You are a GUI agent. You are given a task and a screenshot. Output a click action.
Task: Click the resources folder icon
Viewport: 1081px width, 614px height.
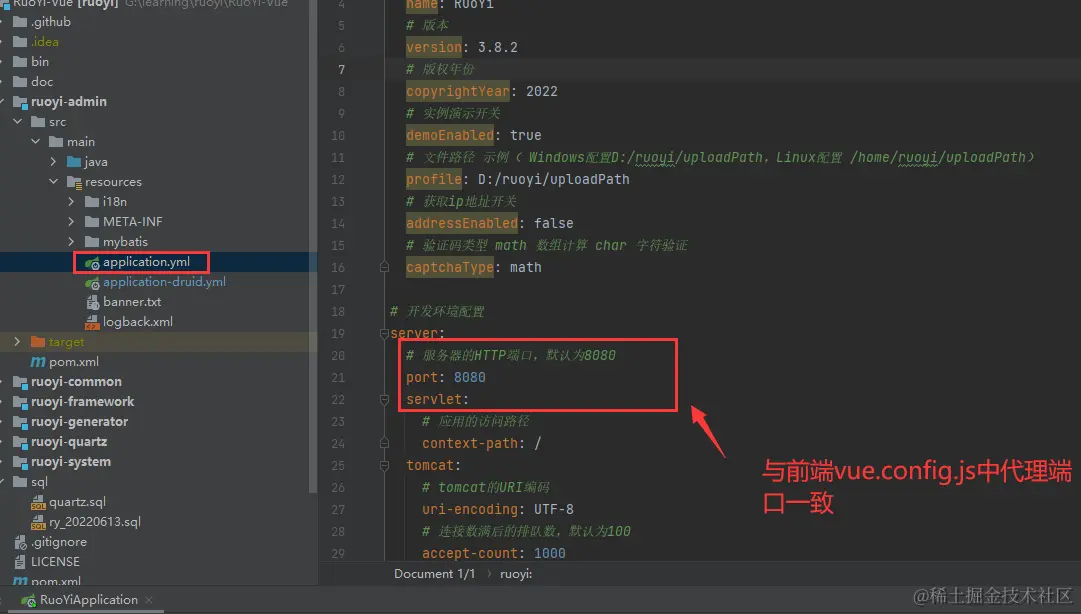(74, 182)
